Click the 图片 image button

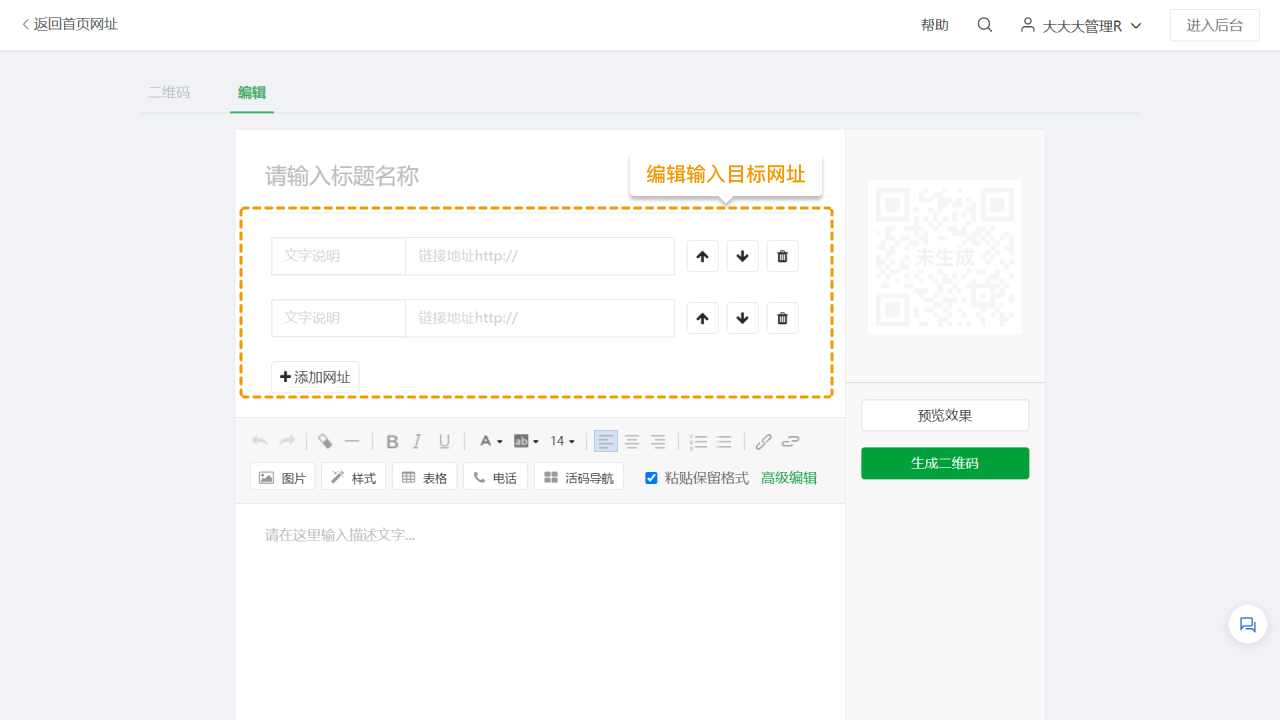[x=283, y=477]
